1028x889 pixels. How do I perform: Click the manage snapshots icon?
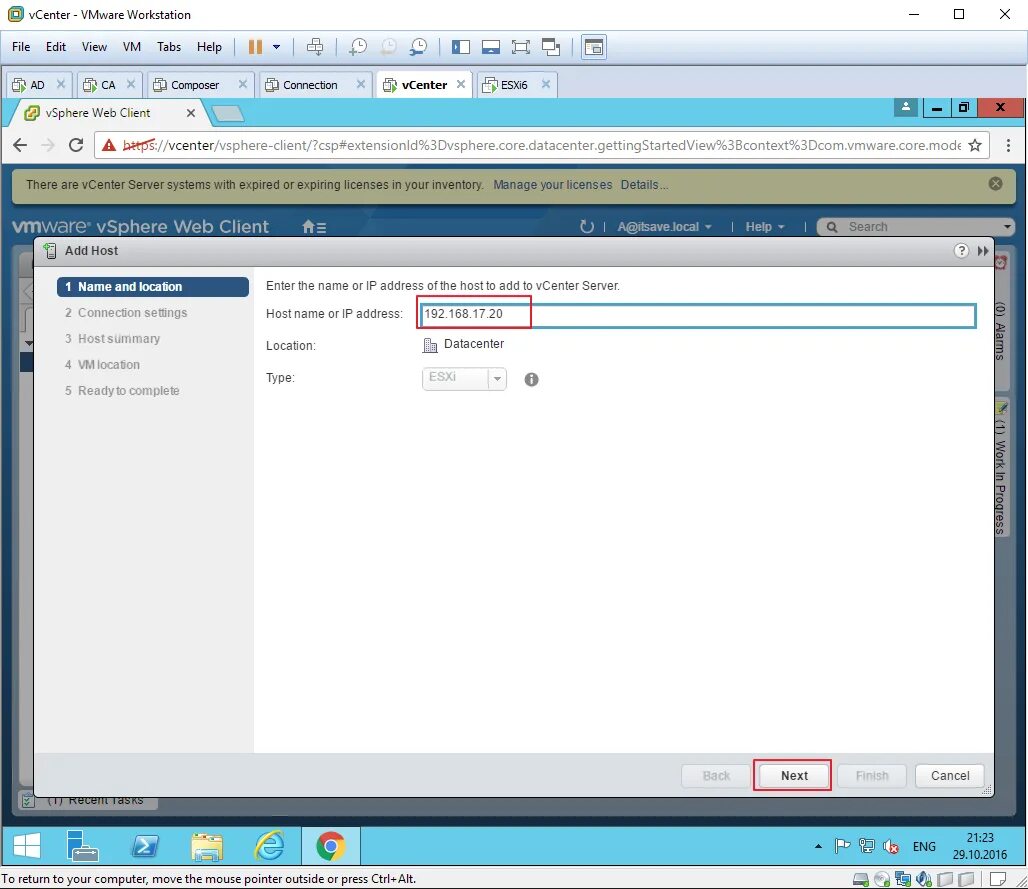(418, 47)
